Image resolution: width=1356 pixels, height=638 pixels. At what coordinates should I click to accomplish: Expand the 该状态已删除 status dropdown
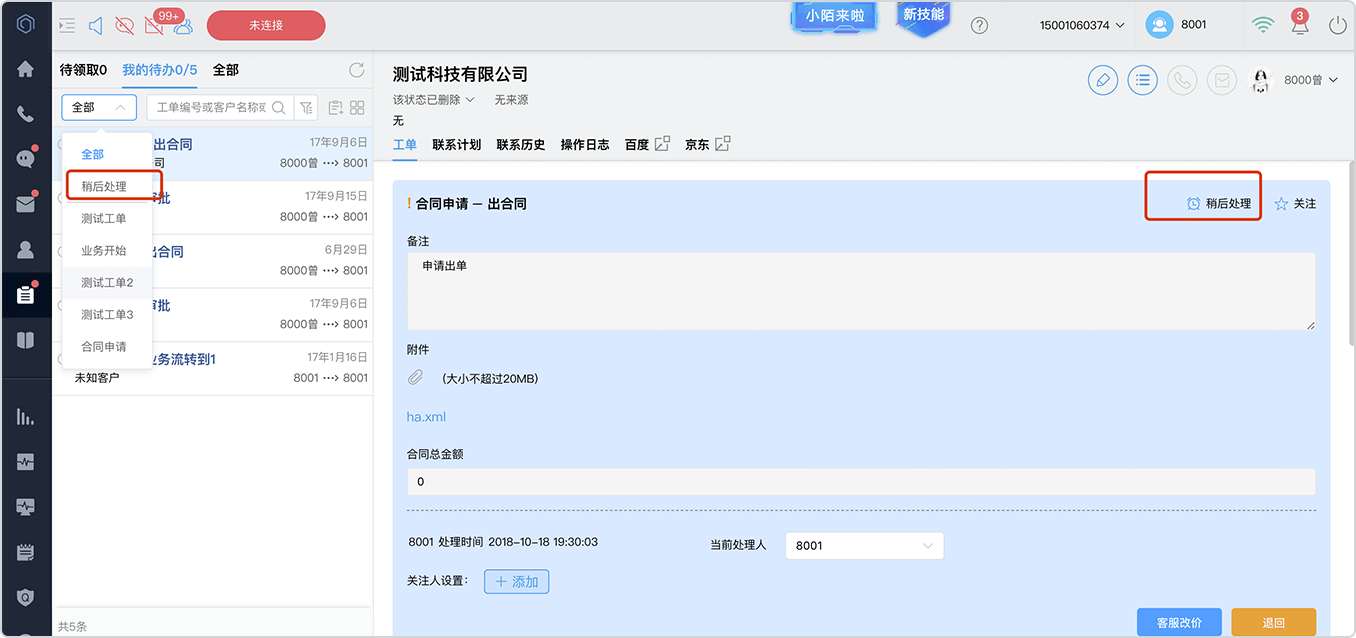(434, 100)
